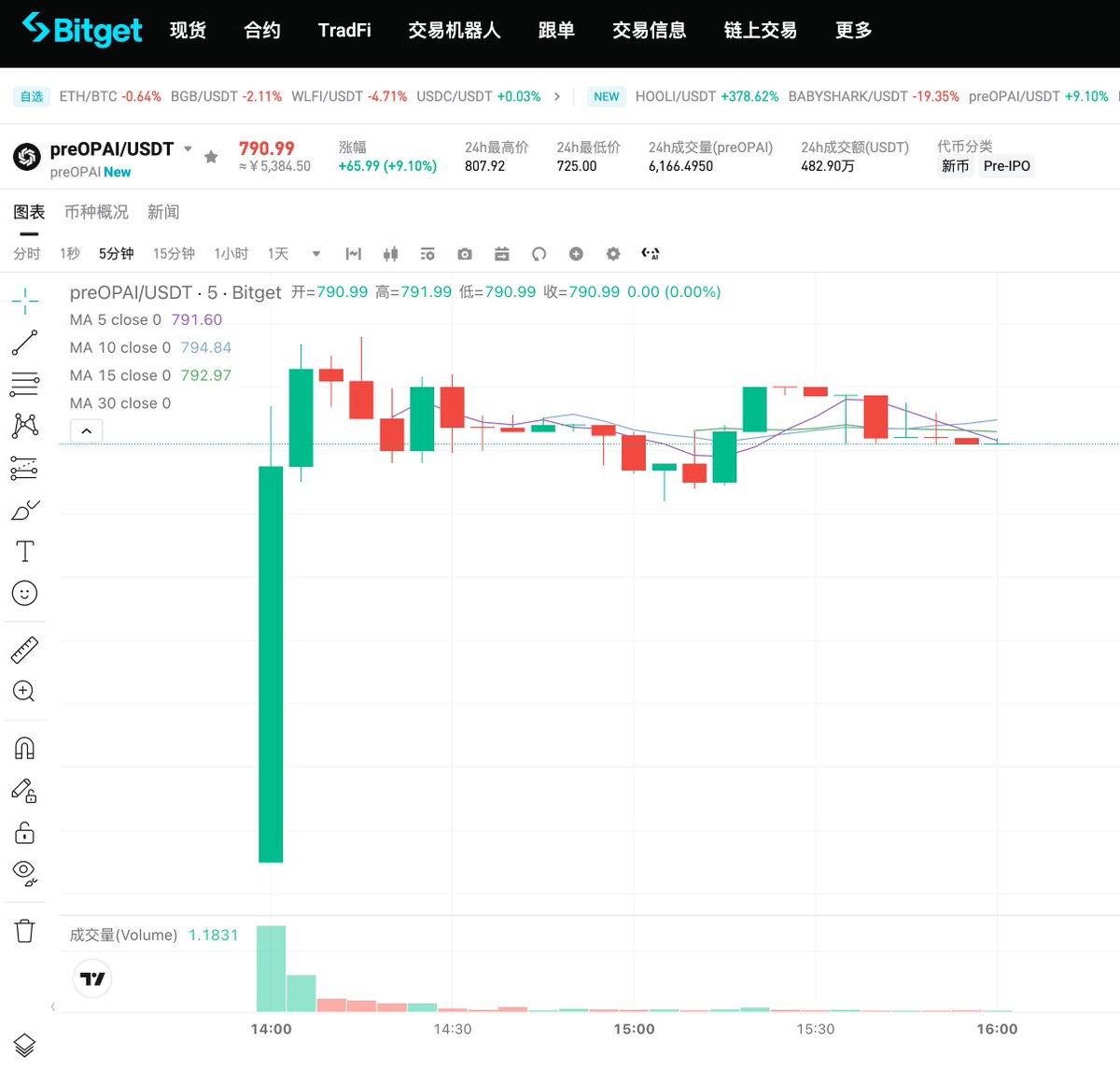Screen dimensions: 1120x1084
Task: Click the 自选 favorites tag
Action: coord(32,96)
